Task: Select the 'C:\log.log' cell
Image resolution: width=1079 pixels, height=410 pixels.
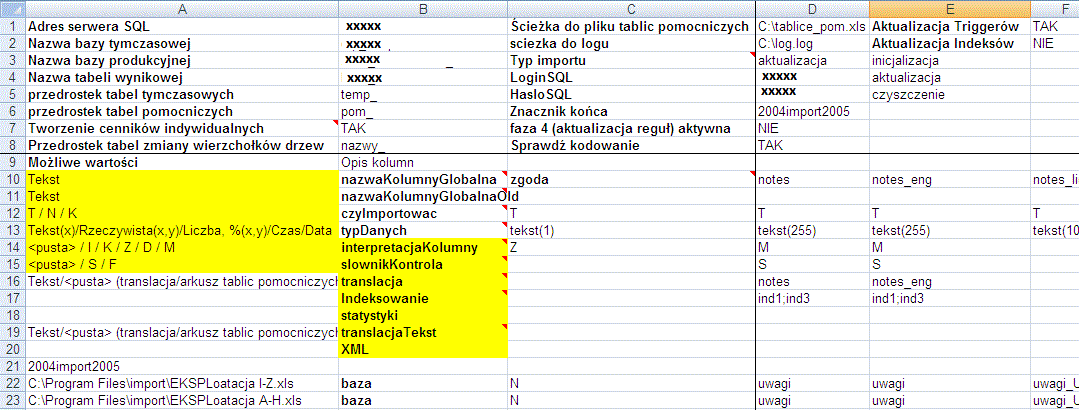Action: point(812,43)
